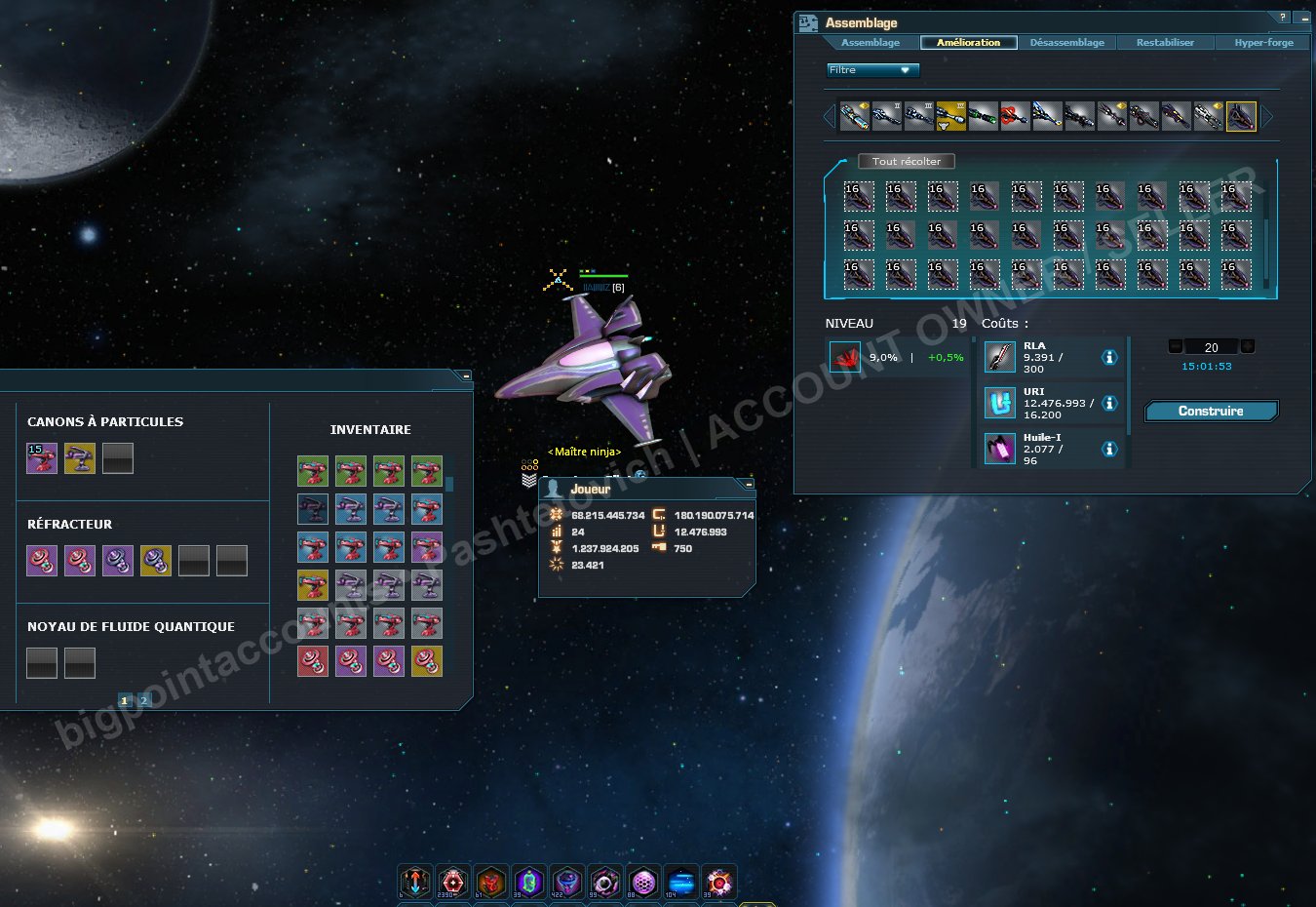The height and width of the screenshot is (907, 1316).
Task: Click the icon beside 68.215.445.734
Action: pos(557,515)
